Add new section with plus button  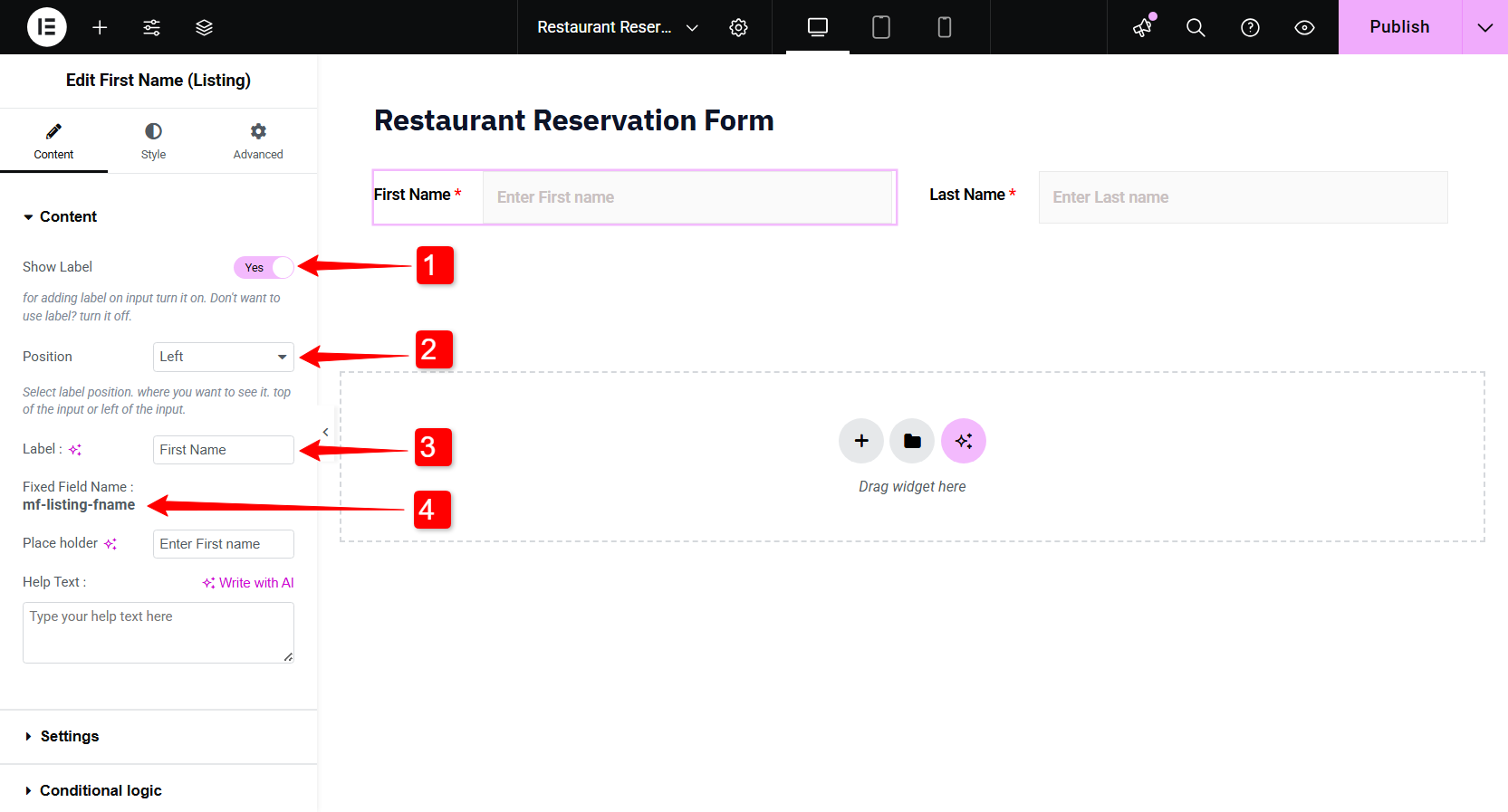pyautogui.click(x=861, y=441)
